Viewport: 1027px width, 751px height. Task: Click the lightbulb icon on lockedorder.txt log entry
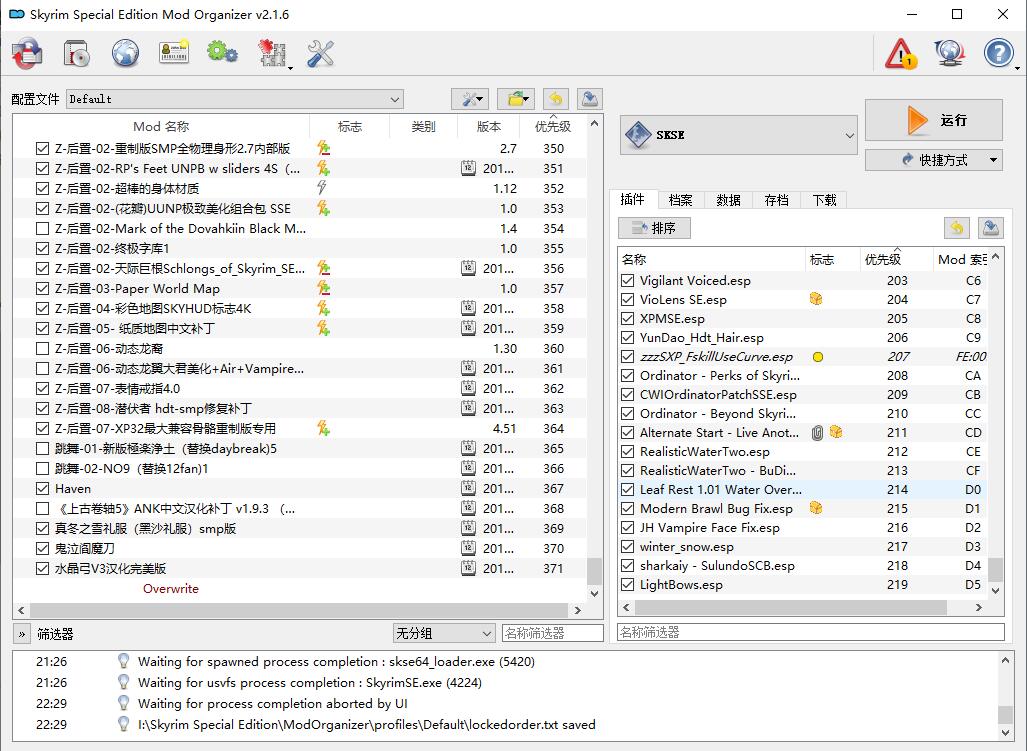(123, 724)
